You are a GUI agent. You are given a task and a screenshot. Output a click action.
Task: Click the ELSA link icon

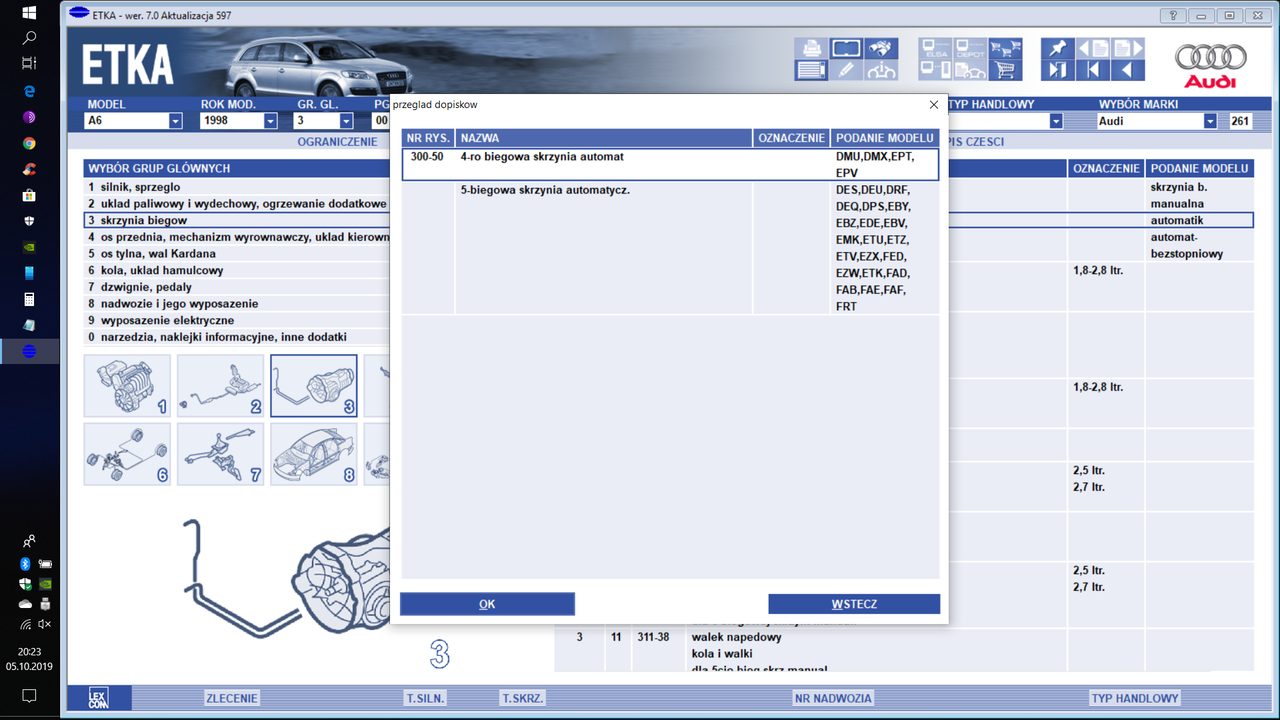(935, 48)
